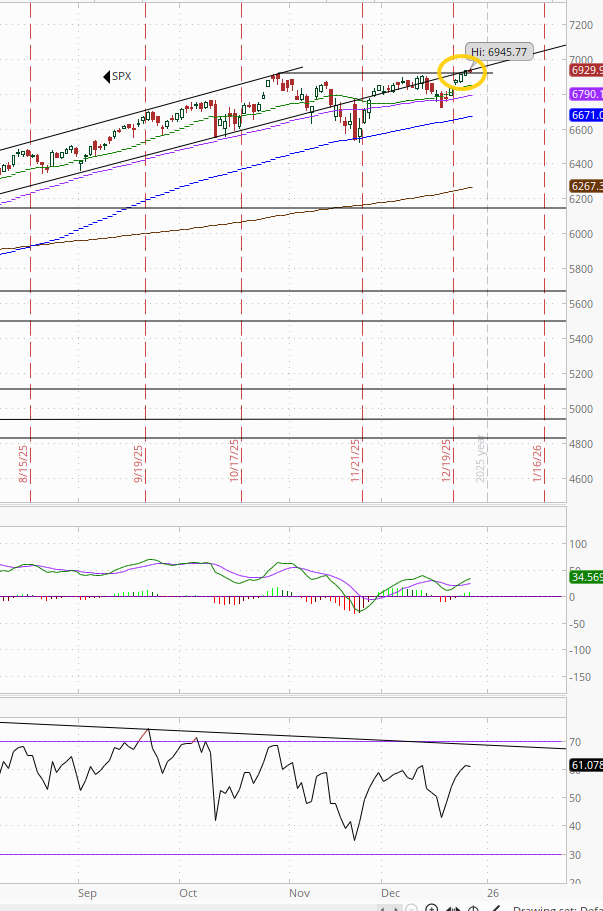The width and height of the screenshot is (603, 911).
Task: Click the 5400 price axis label
Action: click(581, 339)
